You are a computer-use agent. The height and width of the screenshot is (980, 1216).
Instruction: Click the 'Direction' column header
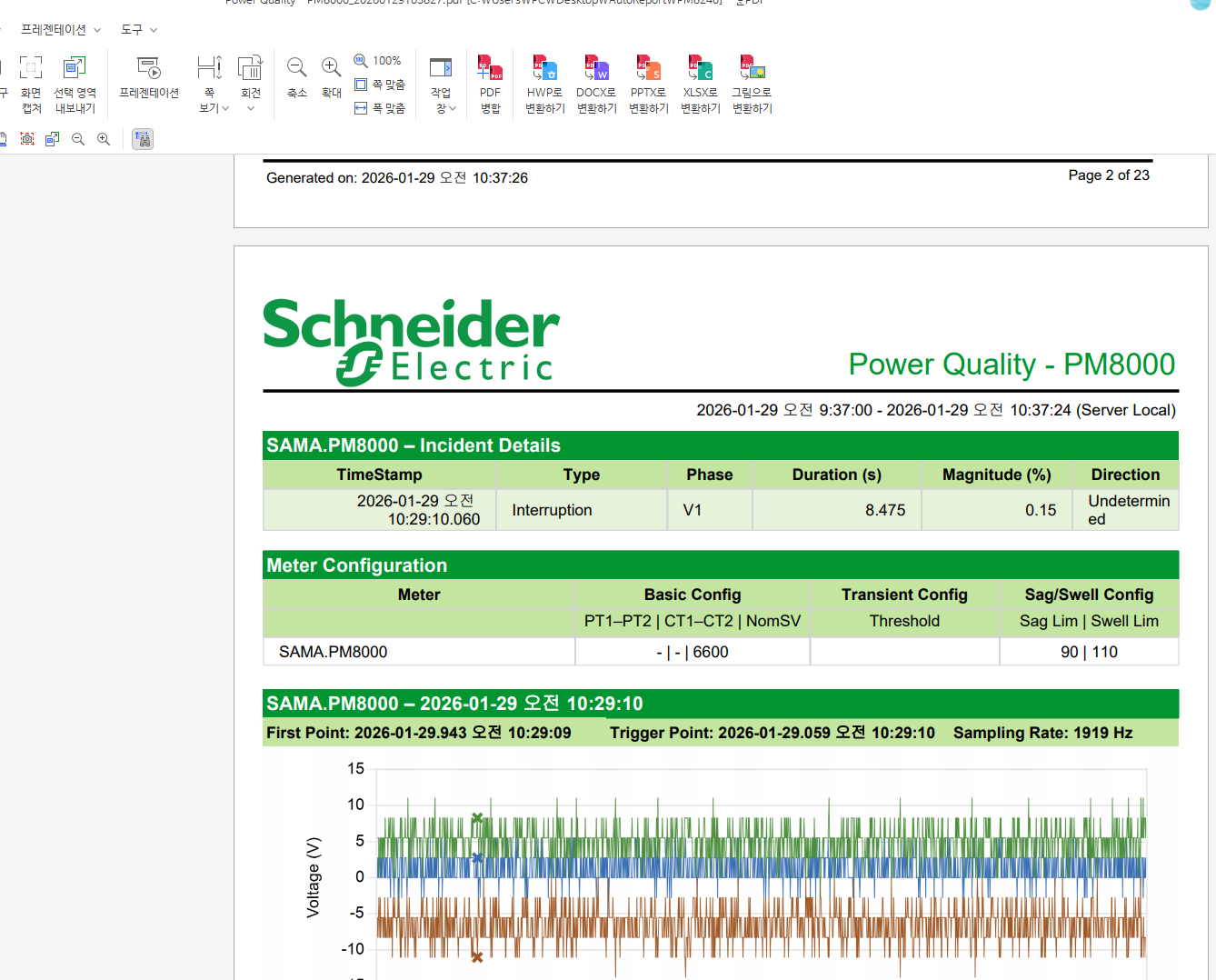coord(1126,475)
